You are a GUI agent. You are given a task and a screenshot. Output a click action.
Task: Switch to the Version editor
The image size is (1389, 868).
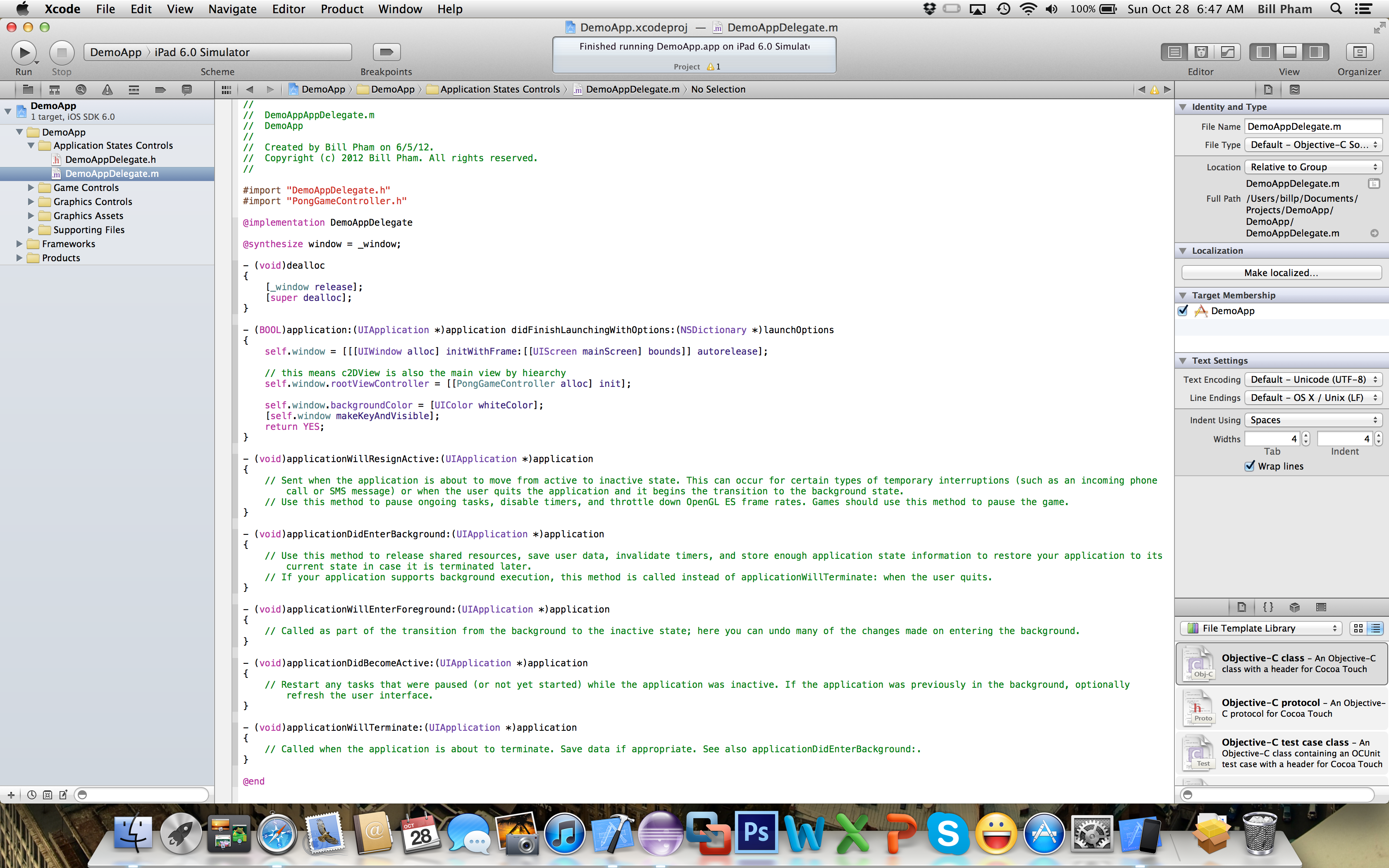click(1227, 52)
